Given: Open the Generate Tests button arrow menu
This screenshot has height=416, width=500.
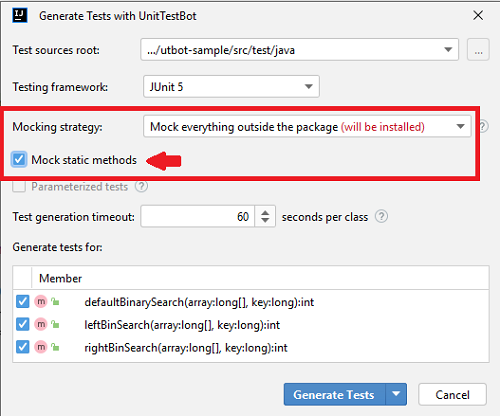Looking at the screenshot, I should (x=396, y=394).
